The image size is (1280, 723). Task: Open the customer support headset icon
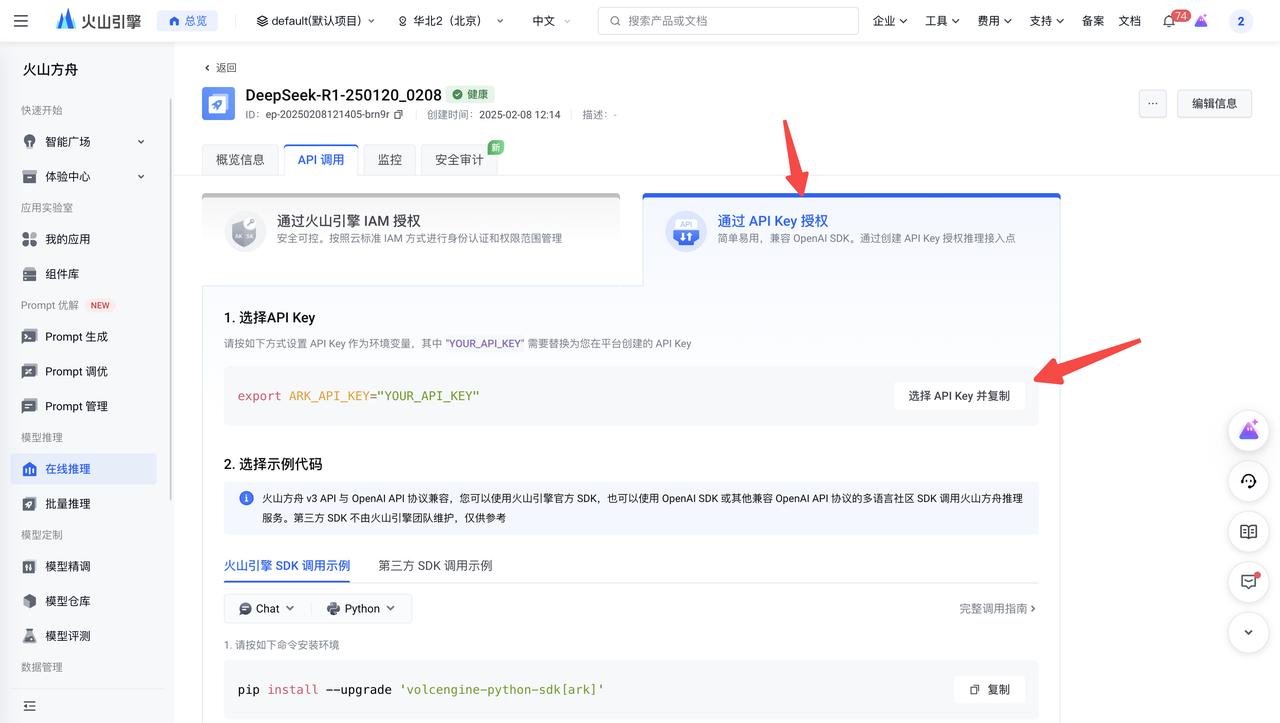[x=1248, y=481]
